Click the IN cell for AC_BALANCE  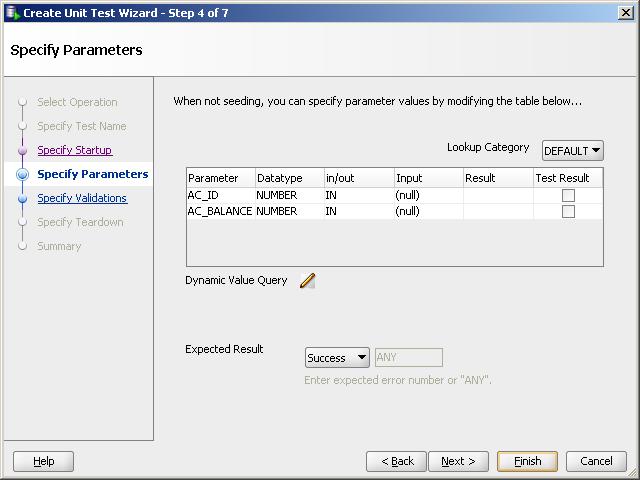[x=359, y=211]
